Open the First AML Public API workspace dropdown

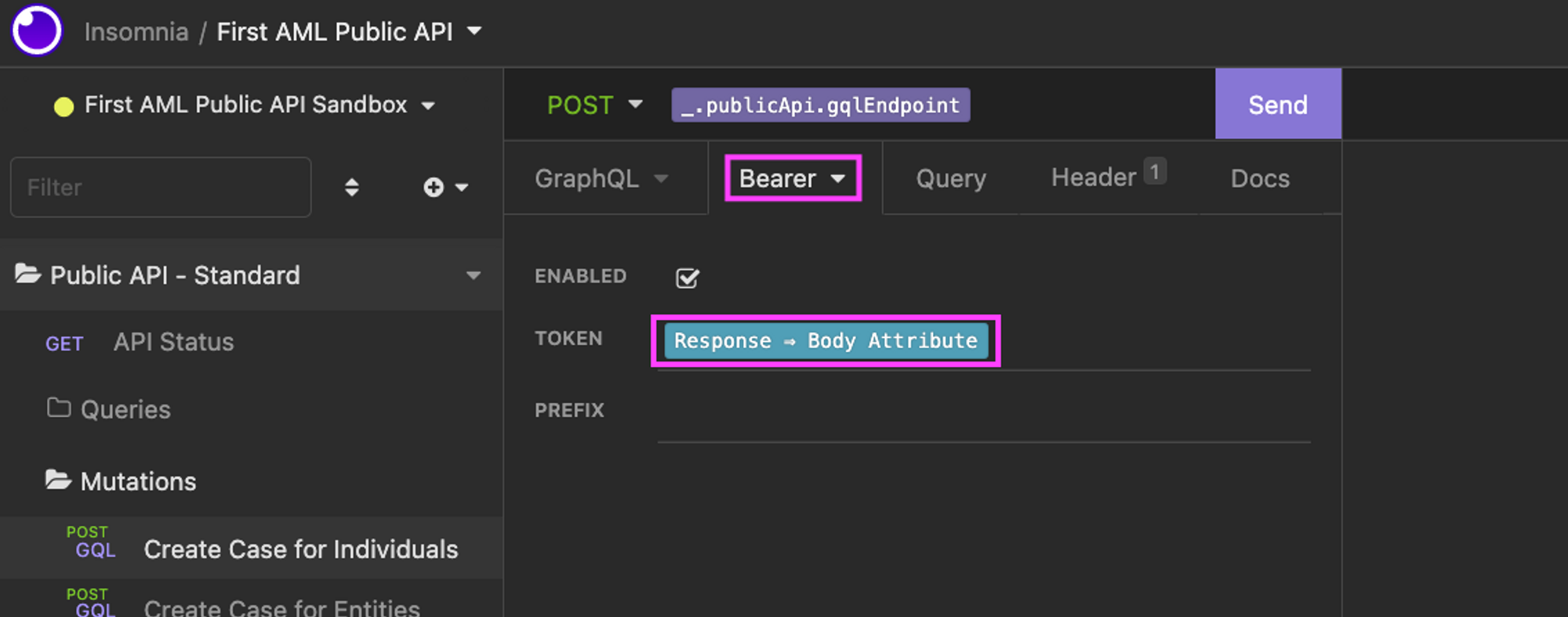[x=349, y=31]
